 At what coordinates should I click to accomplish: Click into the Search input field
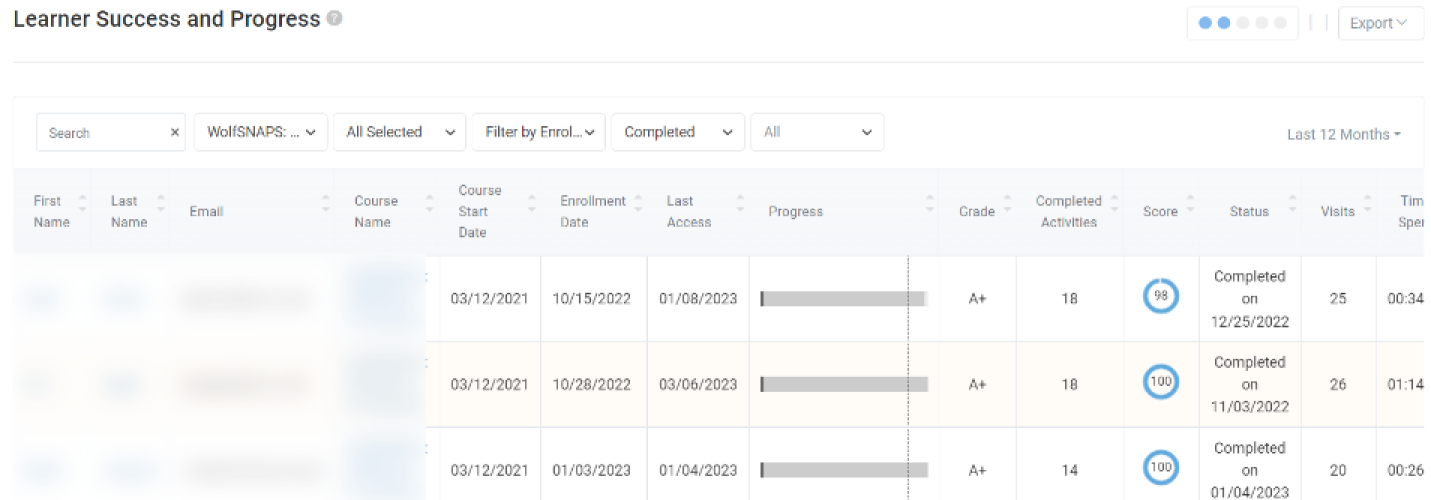pyautogui.click(x=100, y=132)
